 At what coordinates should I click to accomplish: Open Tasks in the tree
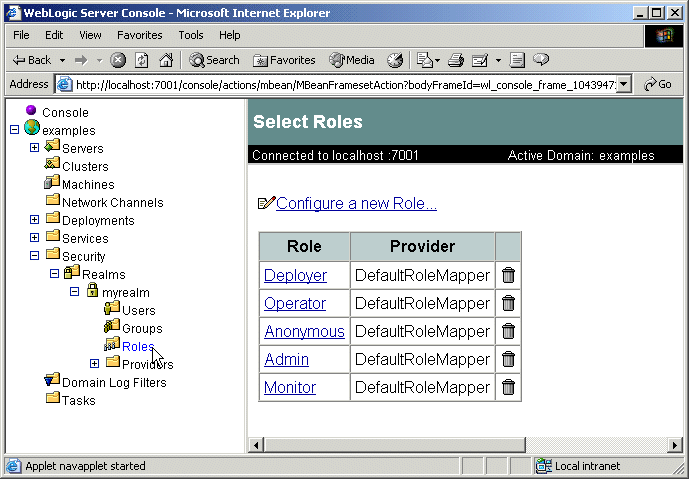pyautogui.click(x=79, y=401)
